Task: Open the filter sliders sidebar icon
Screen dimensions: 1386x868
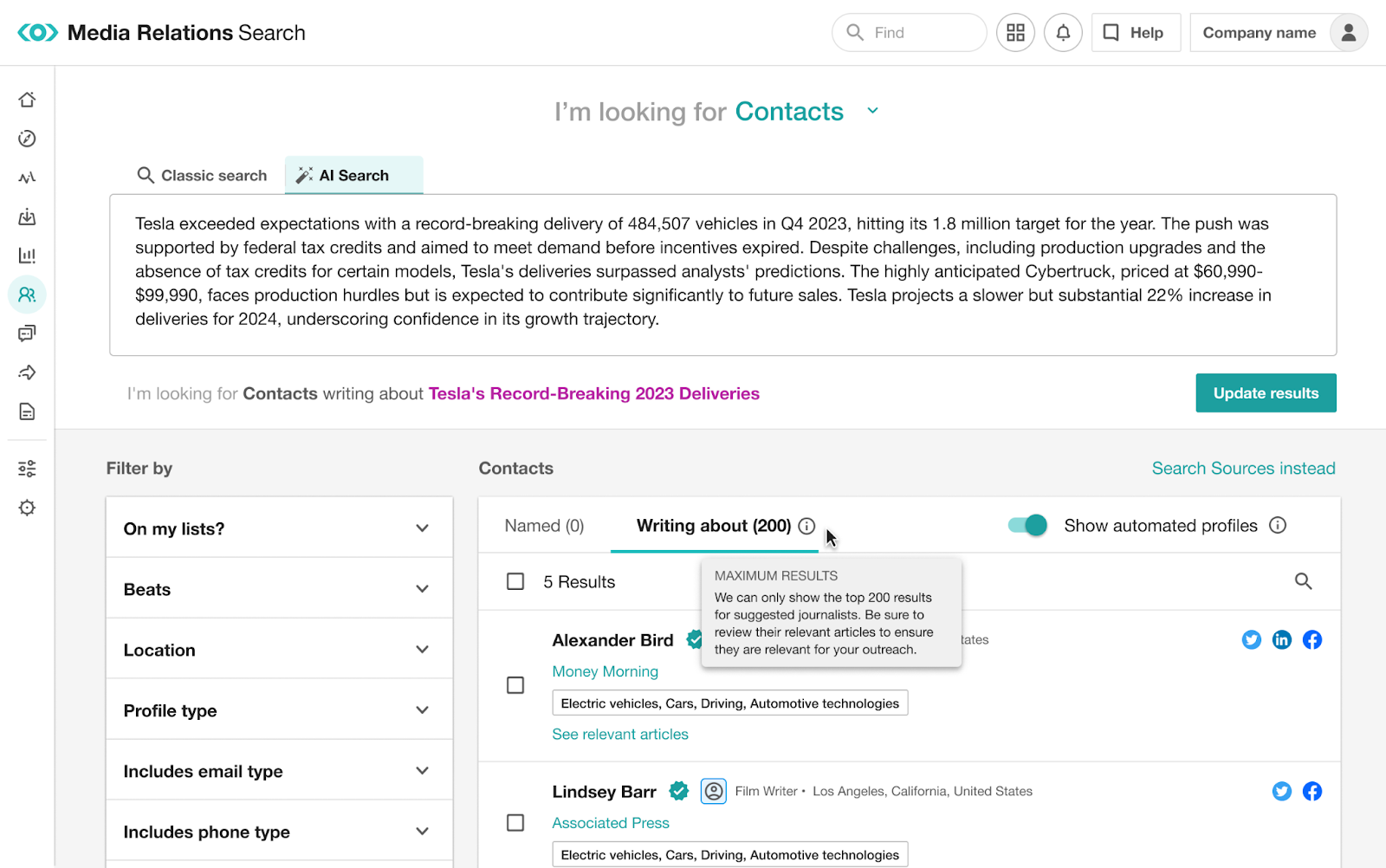Action: pyautogui.click(x=27, y=469)
